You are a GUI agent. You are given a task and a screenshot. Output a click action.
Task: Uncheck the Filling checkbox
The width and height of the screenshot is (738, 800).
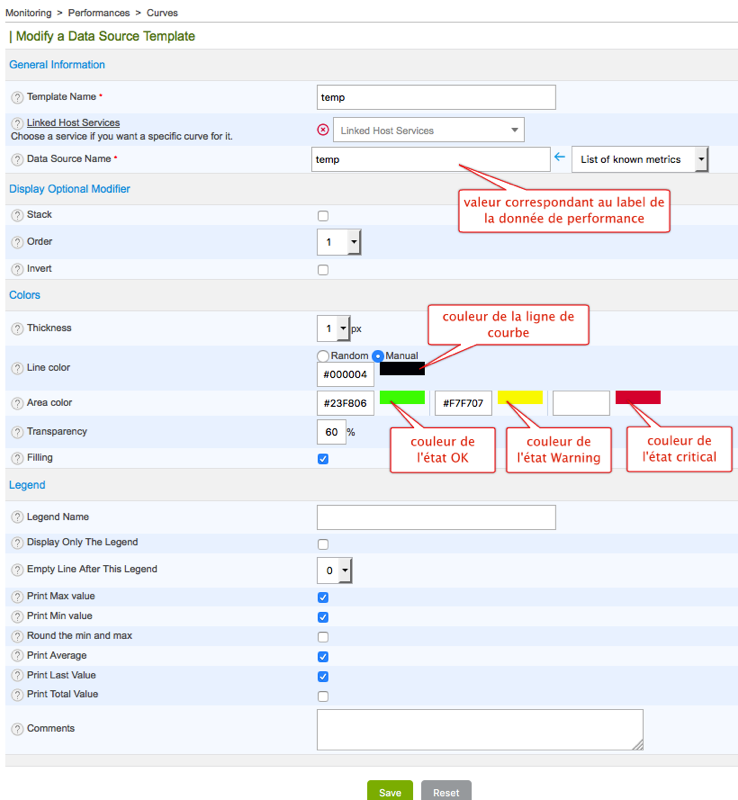[x=322, y=459]
